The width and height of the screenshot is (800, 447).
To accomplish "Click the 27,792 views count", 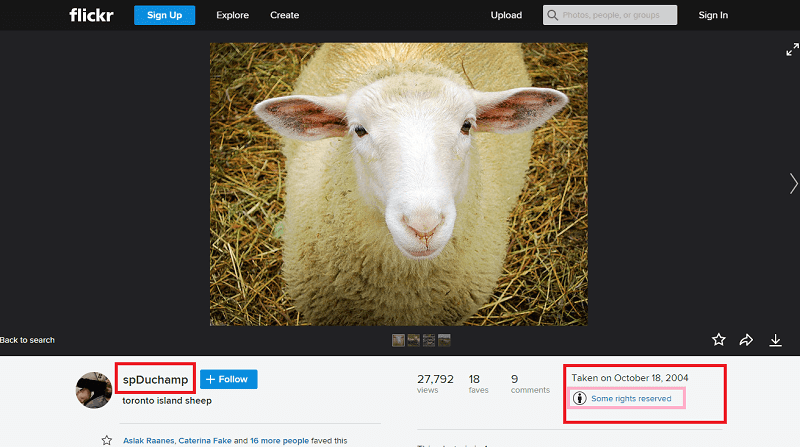I will pyautogui.click(x=435, y=383).
